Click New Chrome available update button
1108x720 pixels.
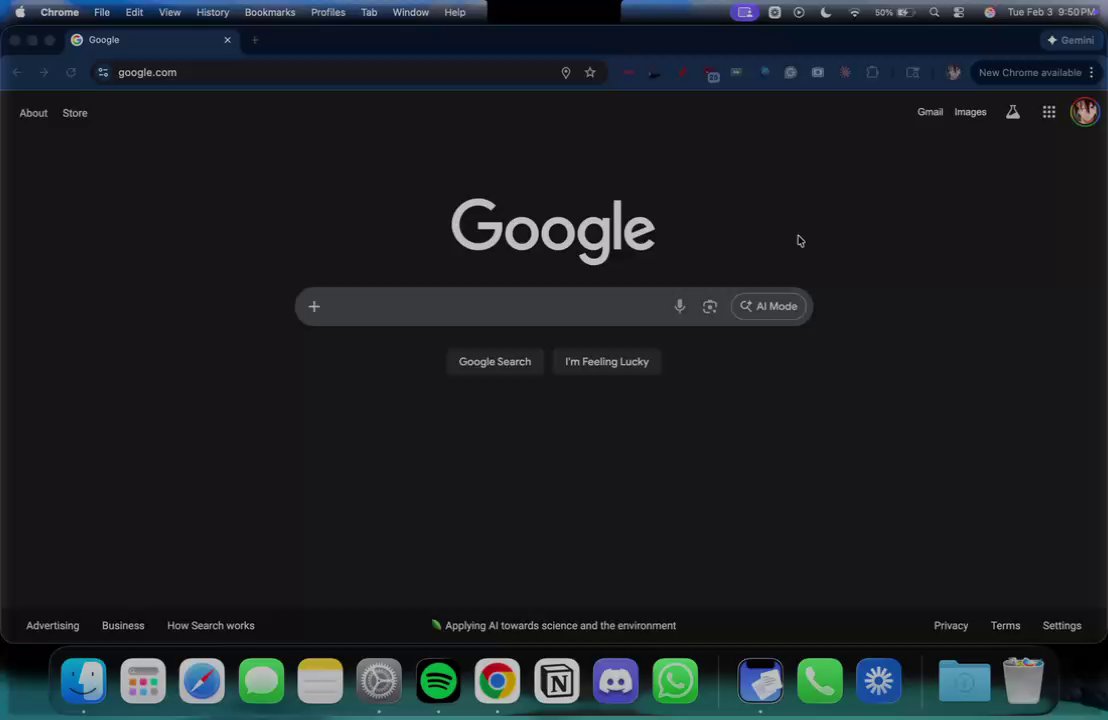1030,72
